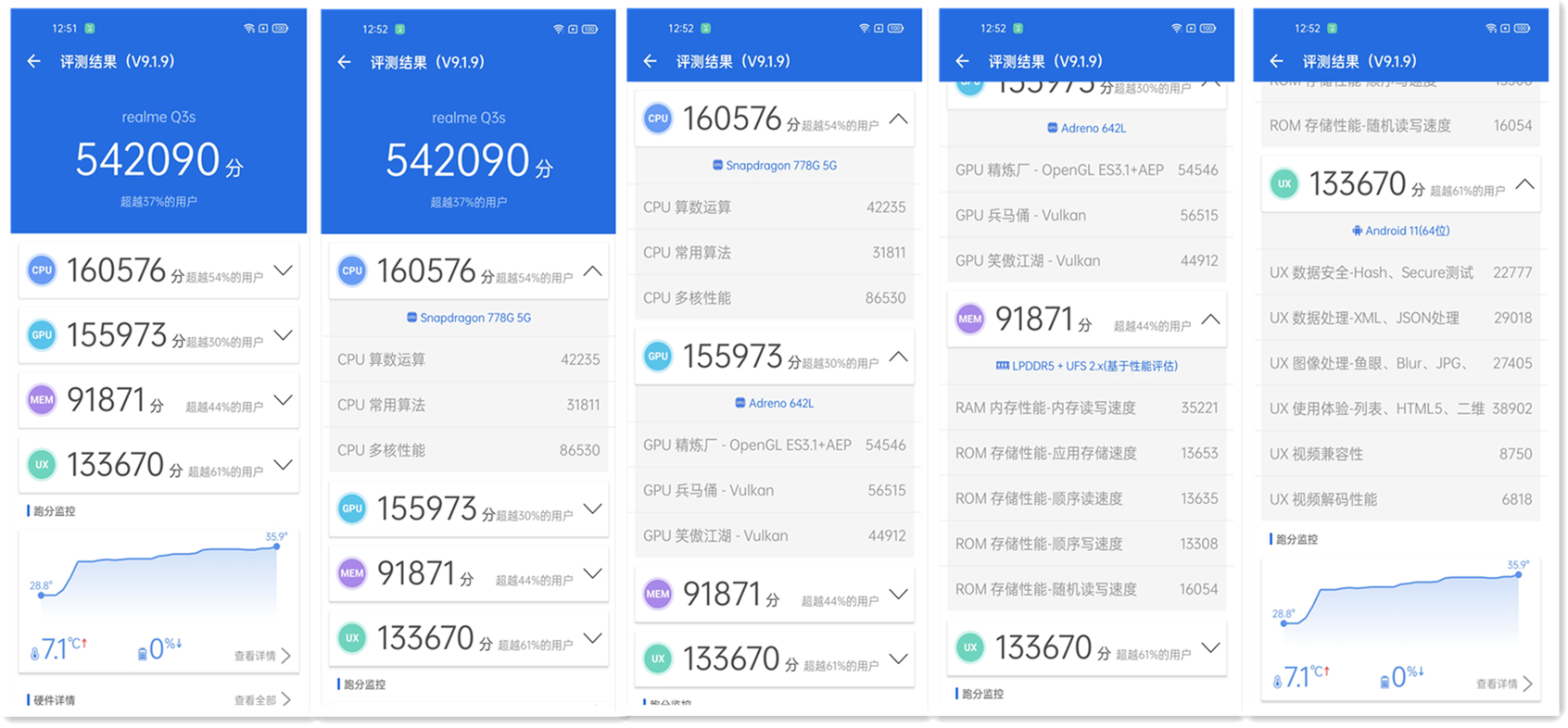Select the UX 数据处理-XML、JSON处理 row

point(1401,319)
